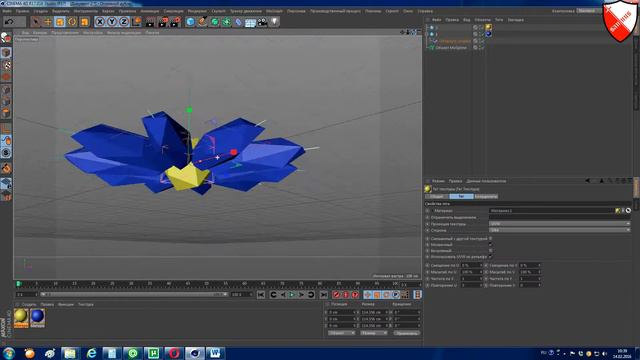Click the Windows Start button
The height and width of the screenshot is (360, 640).
point(8,353)
